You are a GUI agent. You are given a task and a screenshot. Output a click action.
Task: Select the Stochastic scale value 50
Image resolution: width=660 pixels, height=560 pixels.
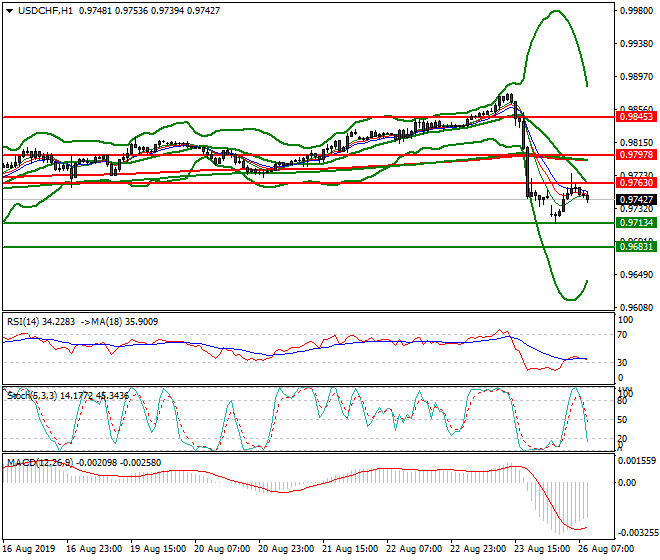click(622, 420)
